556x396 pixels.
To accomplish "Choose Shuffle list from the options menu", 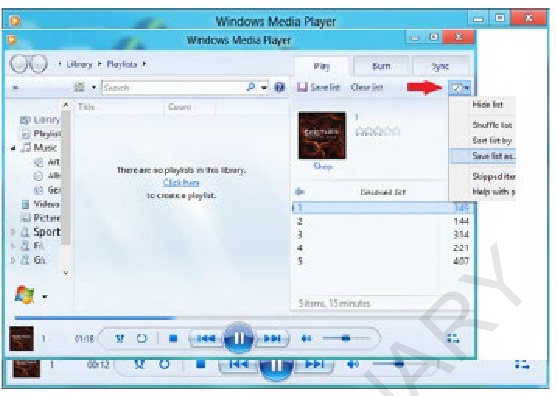I will click(x=492, y=125).
